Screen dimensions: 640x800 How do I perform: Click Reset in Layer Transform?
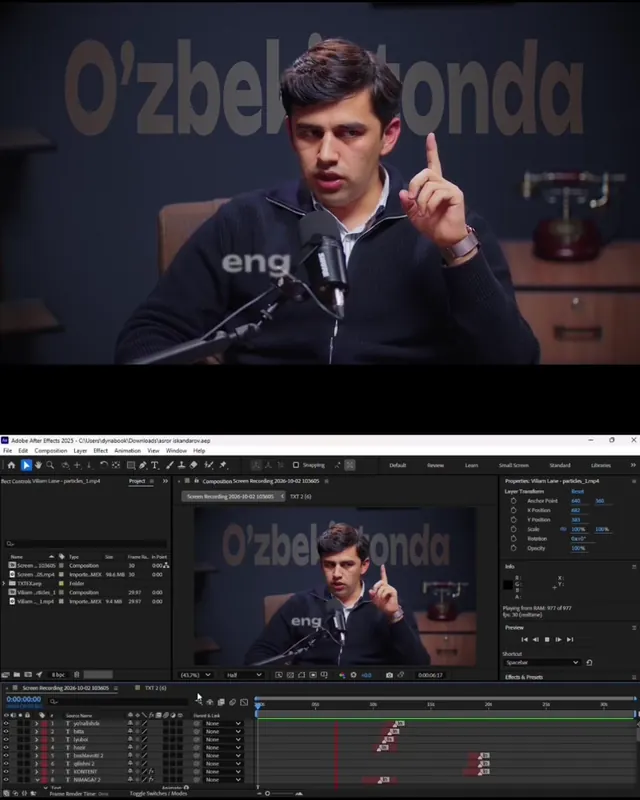[x=577, y=491]
